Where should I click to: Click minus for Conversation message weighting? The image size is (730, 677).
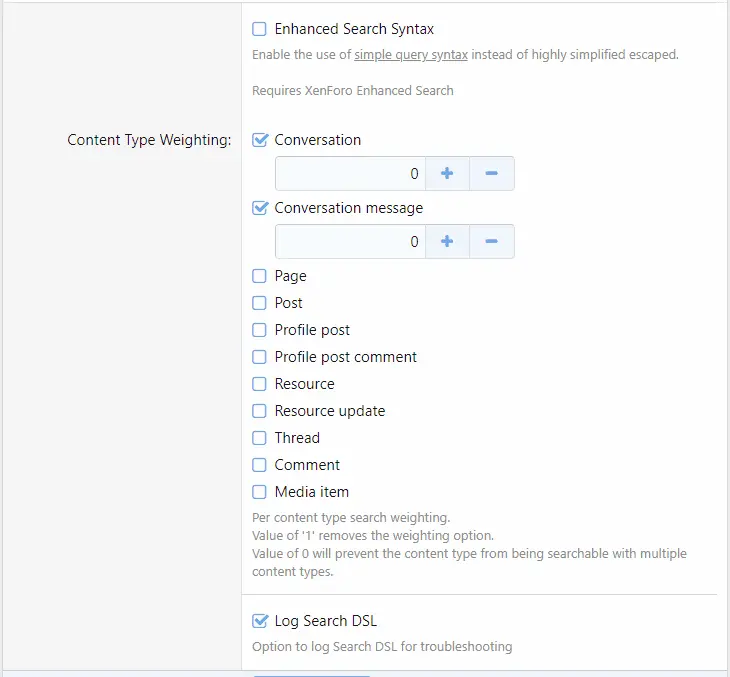click(x=491, y=242)
